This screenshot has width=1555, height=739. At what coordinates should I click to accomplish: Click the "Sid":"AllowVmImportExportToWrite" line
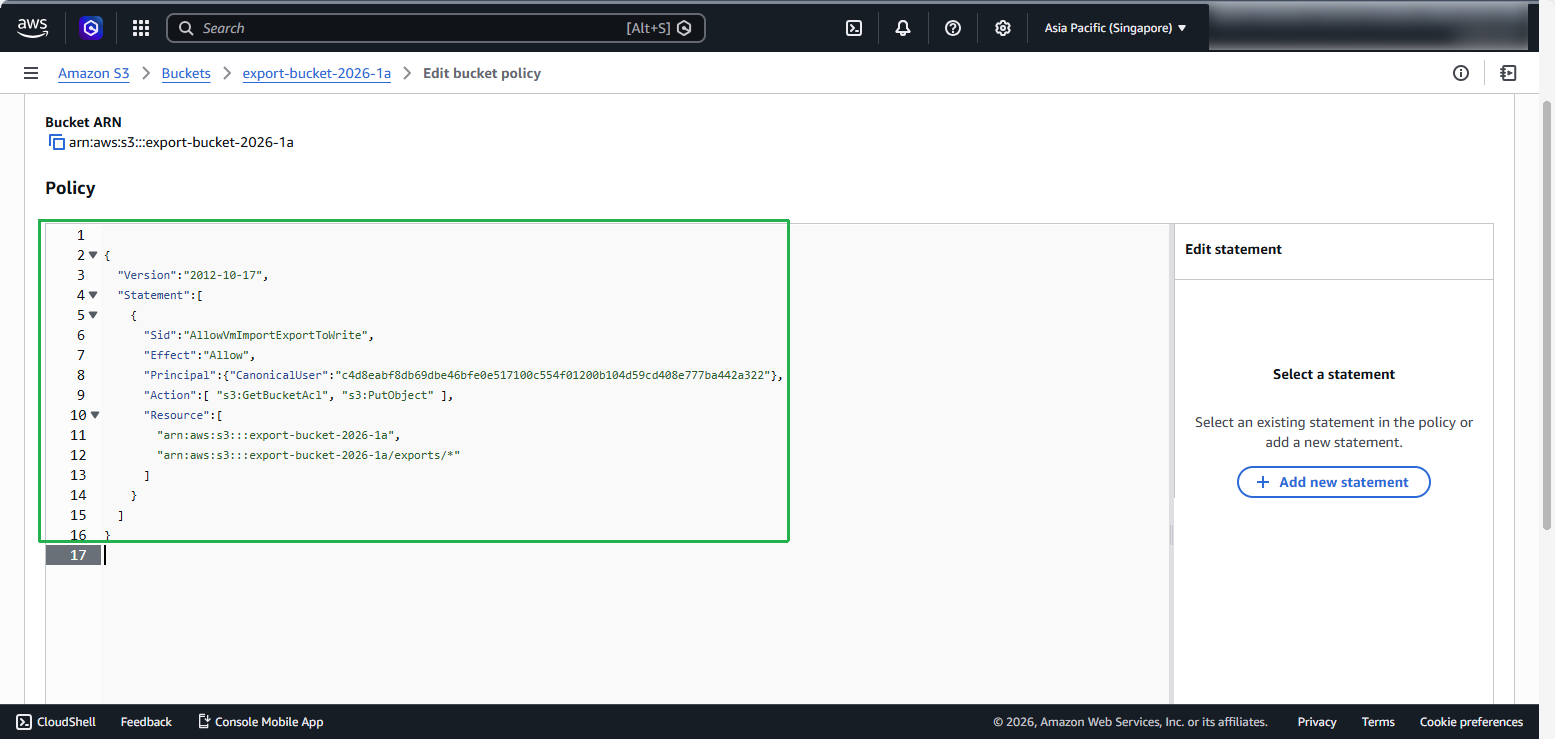pyautogui.click(x=258, y=335)
